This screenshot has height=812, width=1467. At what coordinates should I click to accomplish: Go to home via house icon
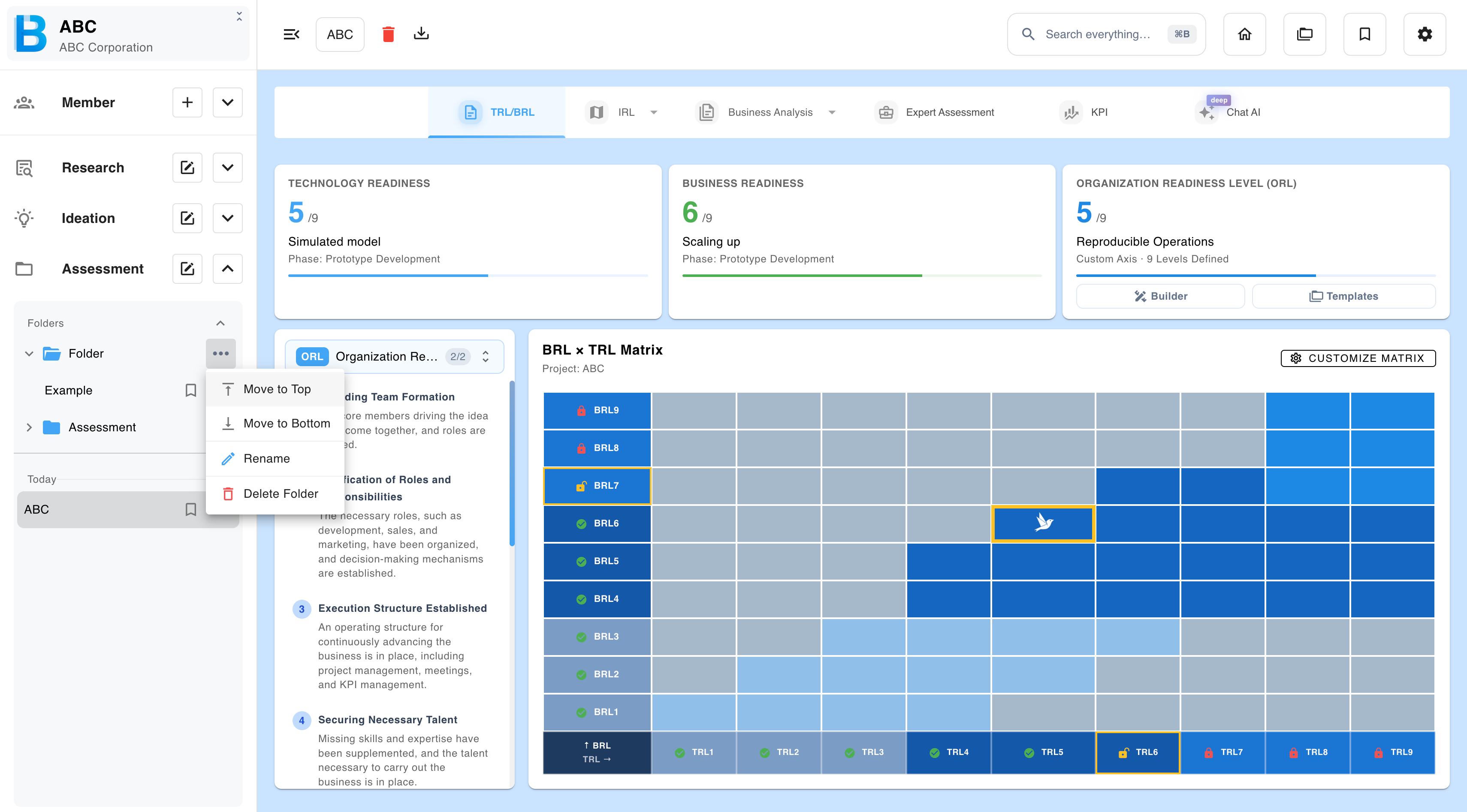tap(1244, 34)
